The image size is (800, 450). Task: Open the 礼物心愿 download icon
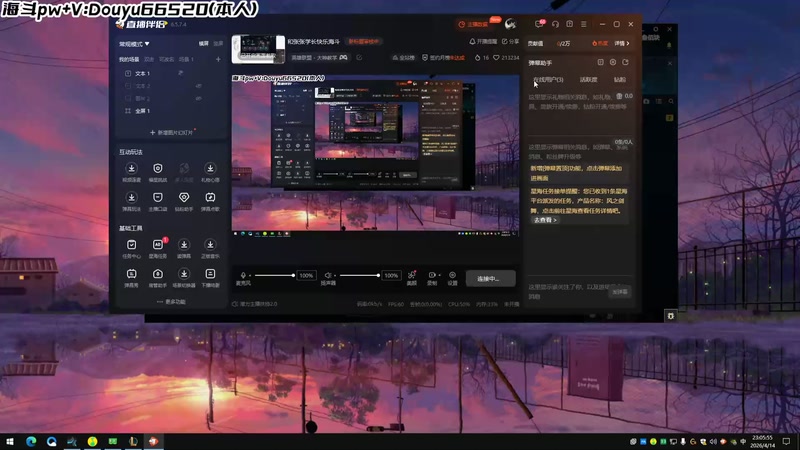(210, 168)
